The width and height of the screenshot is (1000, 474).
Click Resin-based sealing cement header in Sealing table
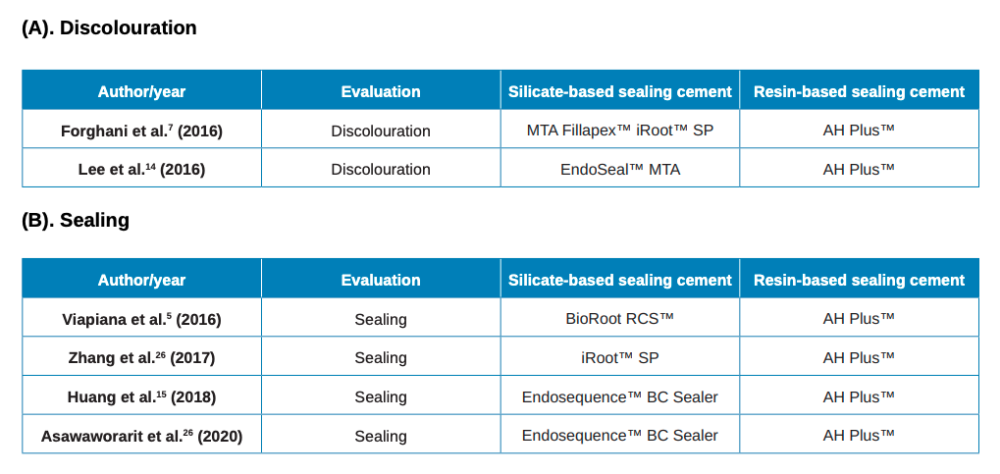coord(859,280)
